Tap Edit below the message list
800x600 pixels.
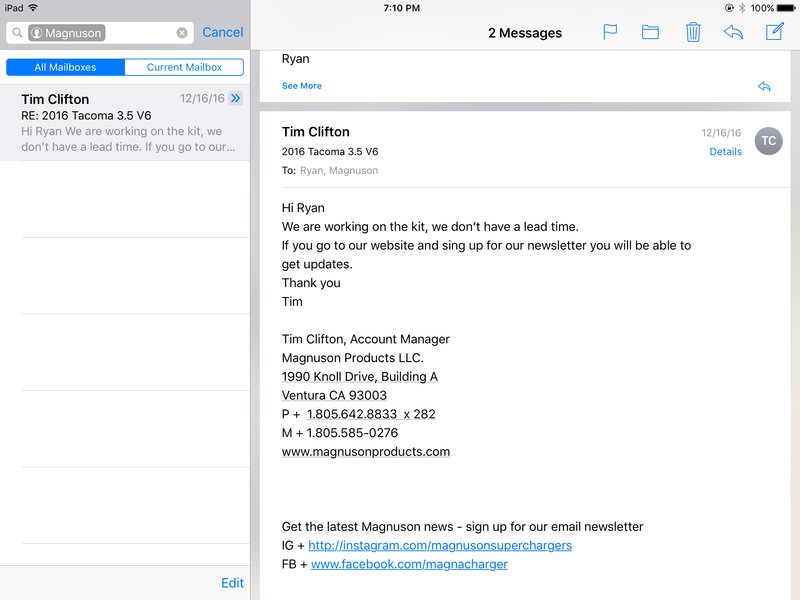pyautogui.click(x=232, y=583)
